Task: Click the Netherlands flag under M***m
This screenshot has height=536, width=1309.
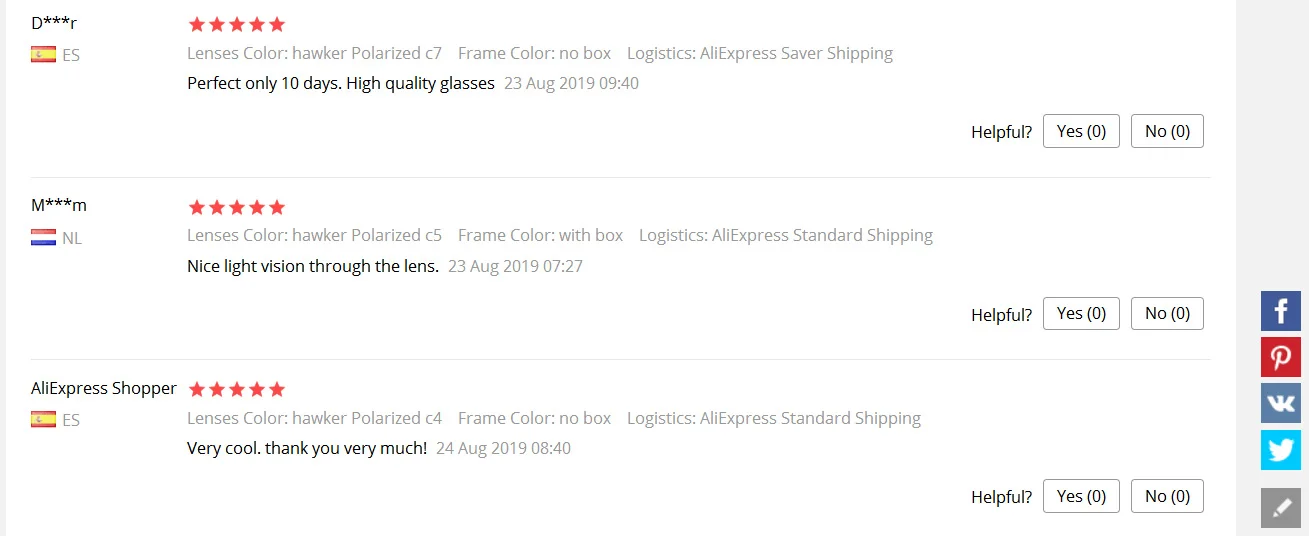Action: (43, 238)
